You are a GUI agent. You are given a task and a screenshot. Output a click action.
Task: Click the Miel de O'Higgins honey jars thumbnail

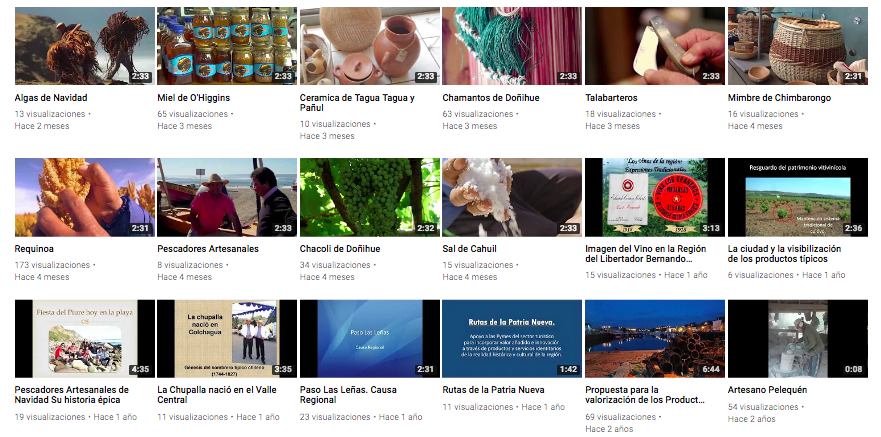(227, 46)
